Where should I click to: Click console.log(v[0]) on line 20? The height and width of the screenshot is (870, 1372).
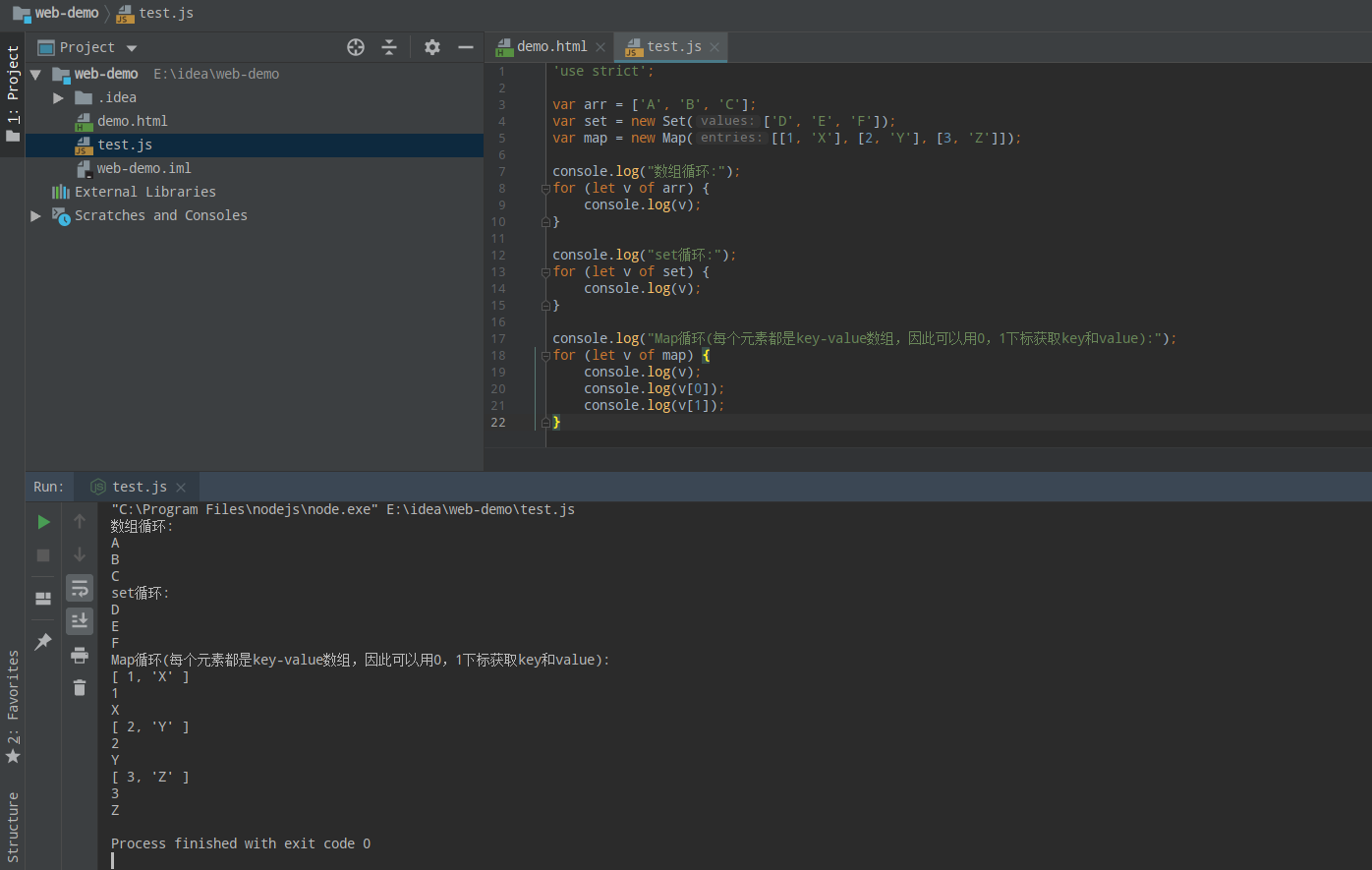pyautogui.click(x=654, y=388)
